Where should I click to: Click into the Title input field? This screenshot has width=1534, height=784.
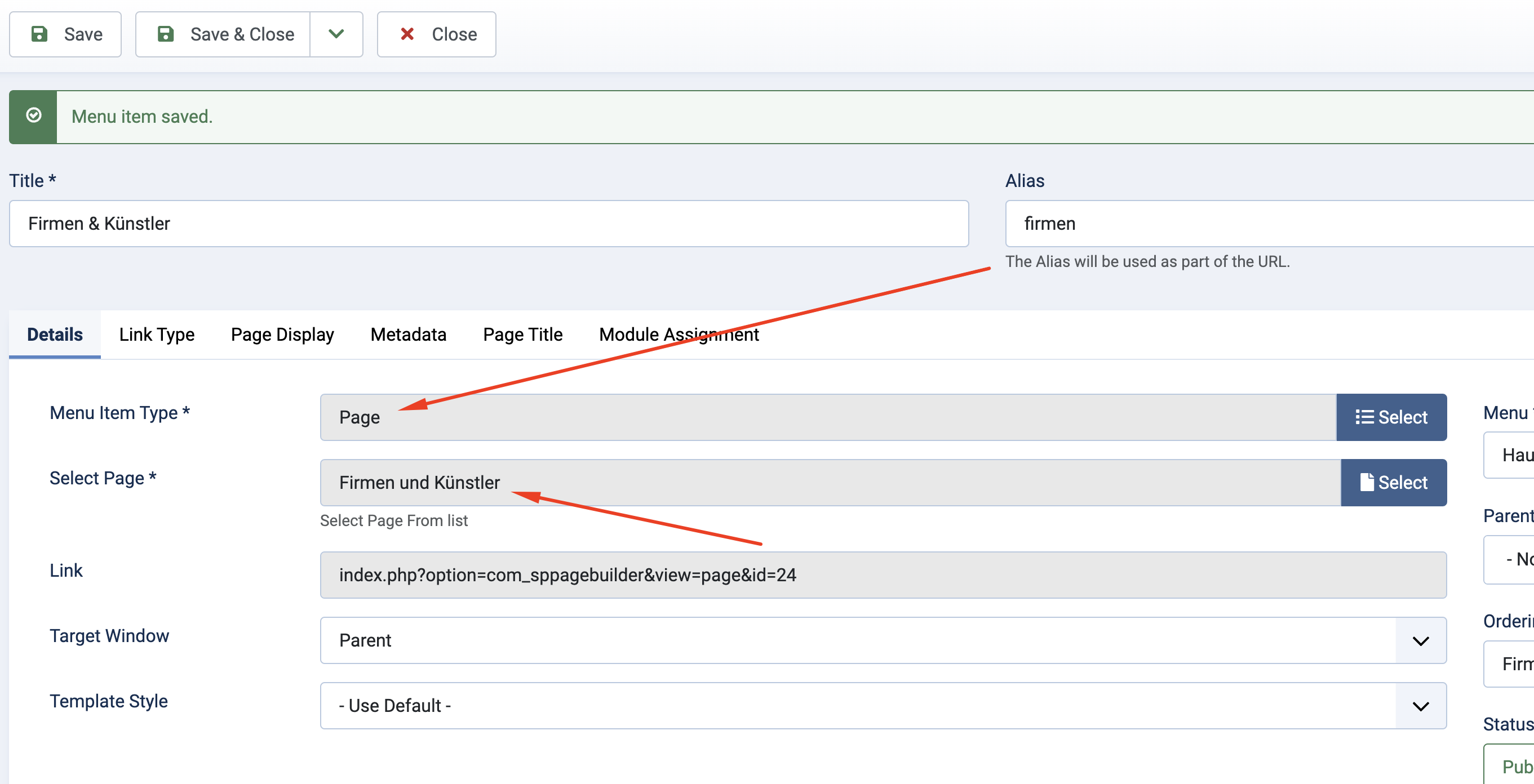tap(488, 223)
